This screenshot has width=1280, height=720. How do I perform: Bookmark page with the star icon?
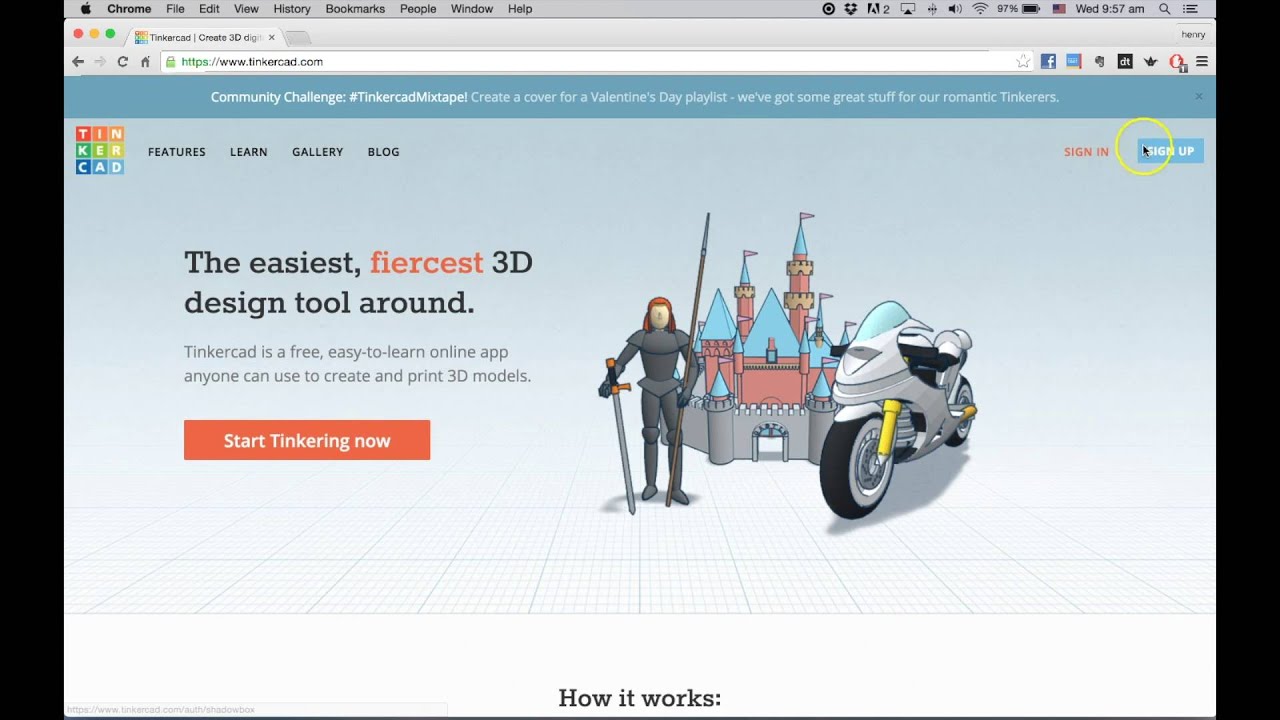coord(1023,62)
